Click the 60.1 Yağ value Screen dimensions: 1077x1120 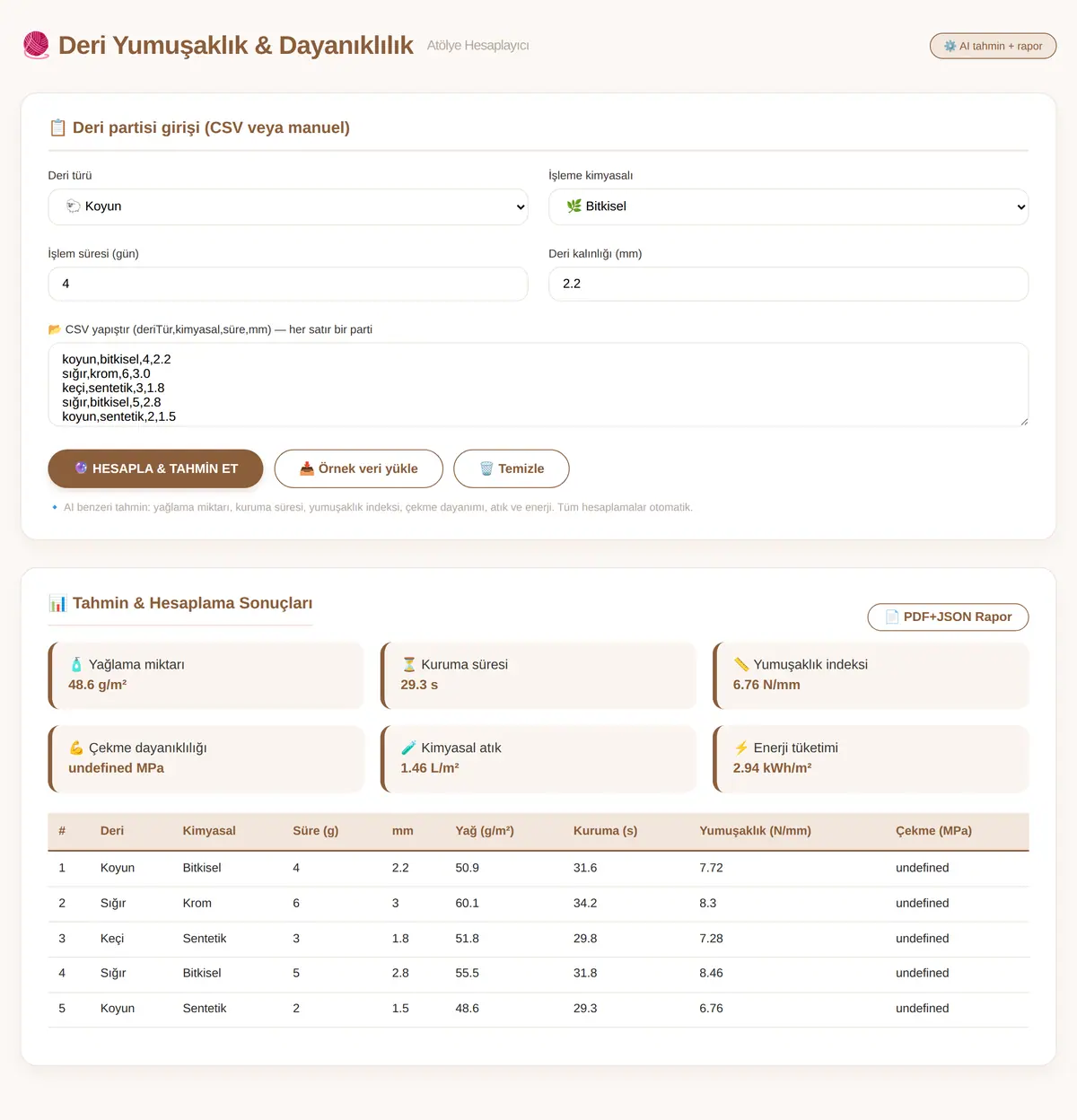point(468,903)
